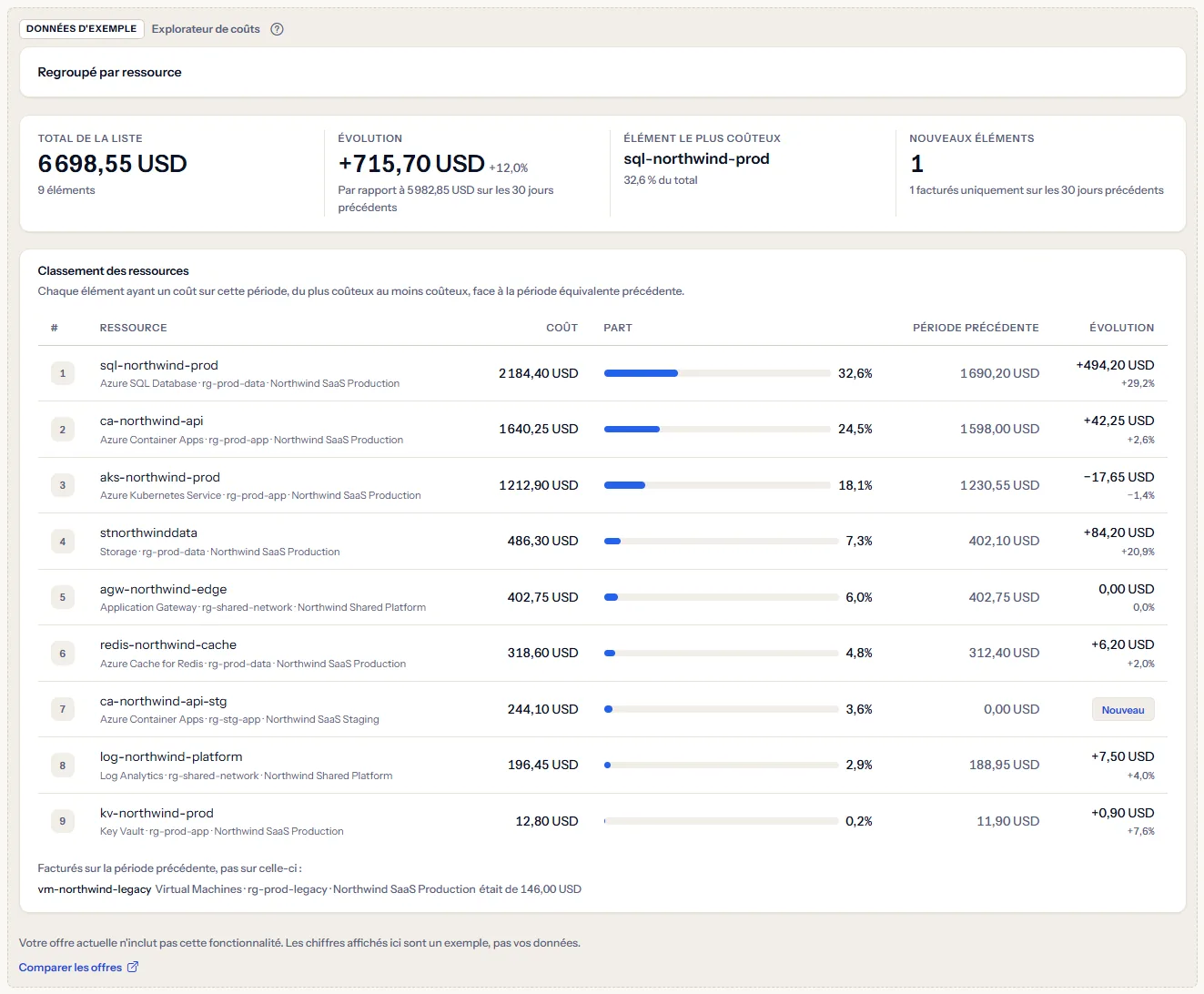Select the aks-northwind-prod resource name
Viewport: 1204px width, 994px height.
click(160, 477)
